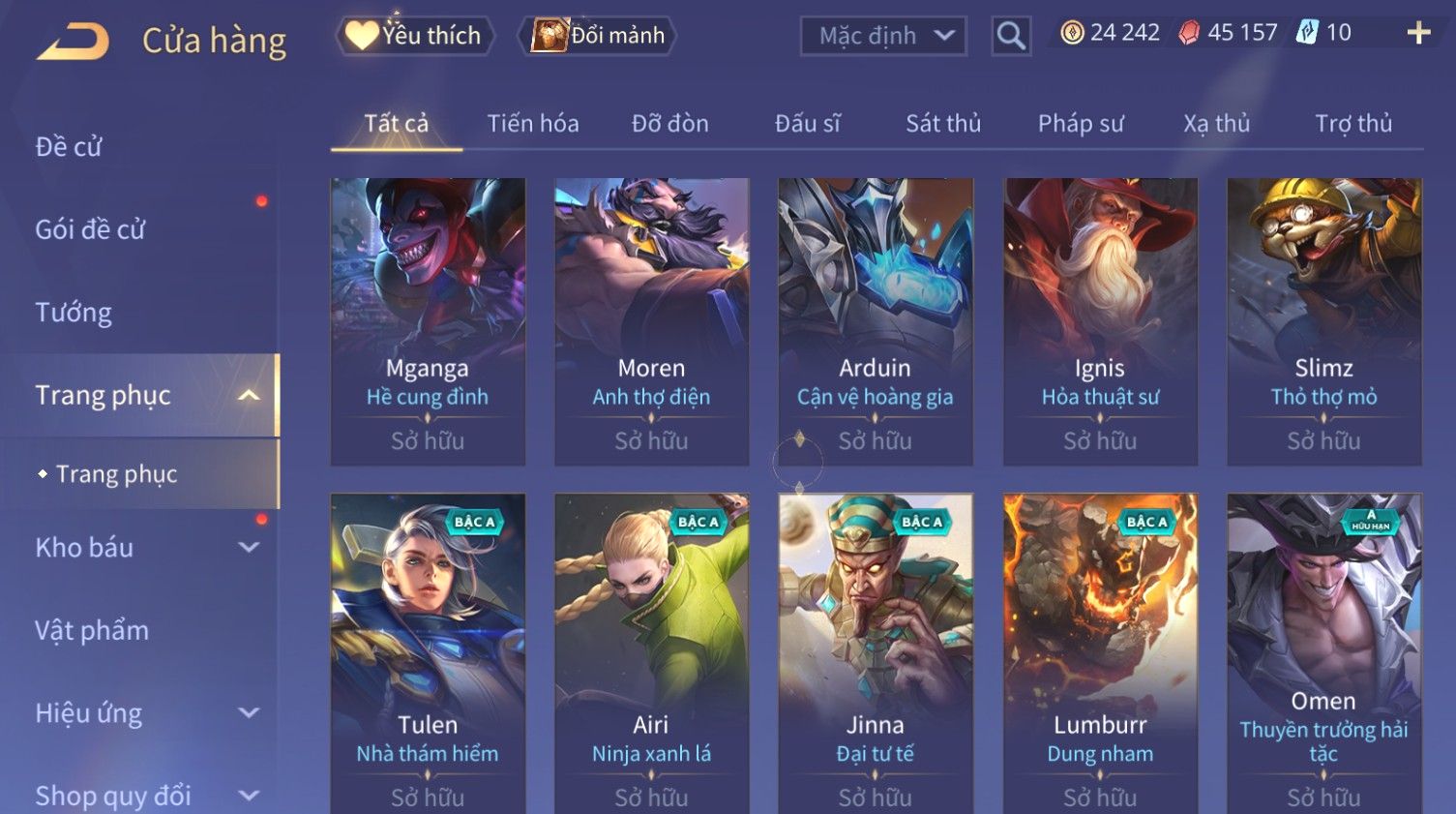Click the gold coin currency icon
The height and width of the screenshot is (814, 1456).
coord(1072,33)
